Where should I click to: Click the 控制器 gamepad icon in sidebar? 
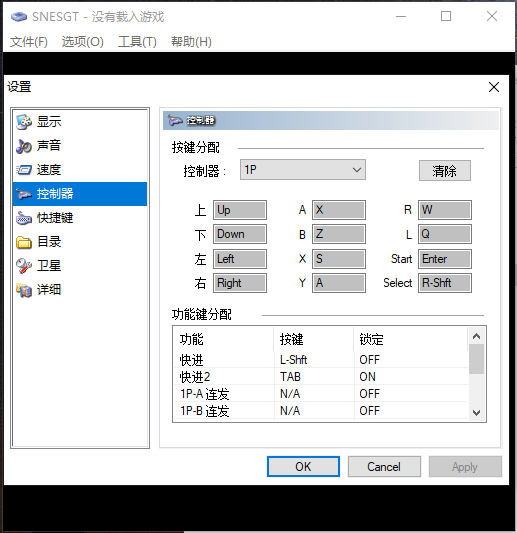(24, 194)
